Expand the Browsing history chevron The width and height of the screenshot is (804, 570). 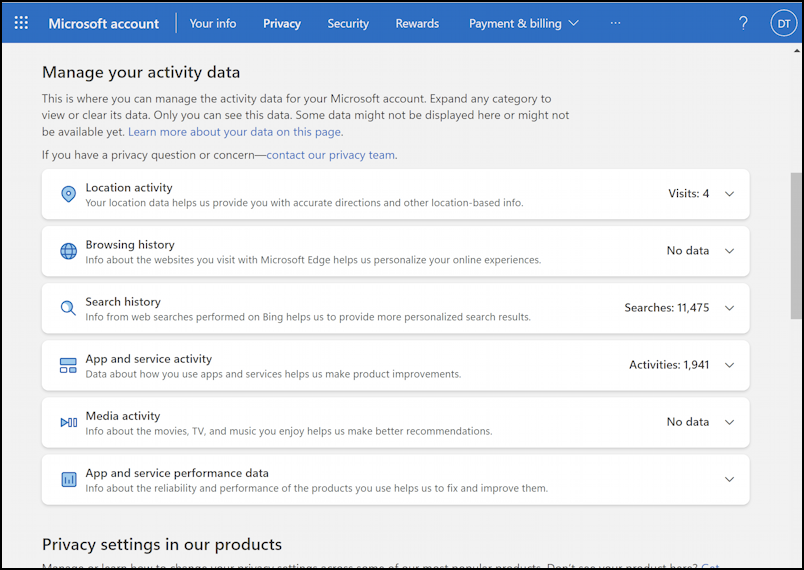point(729,251)
